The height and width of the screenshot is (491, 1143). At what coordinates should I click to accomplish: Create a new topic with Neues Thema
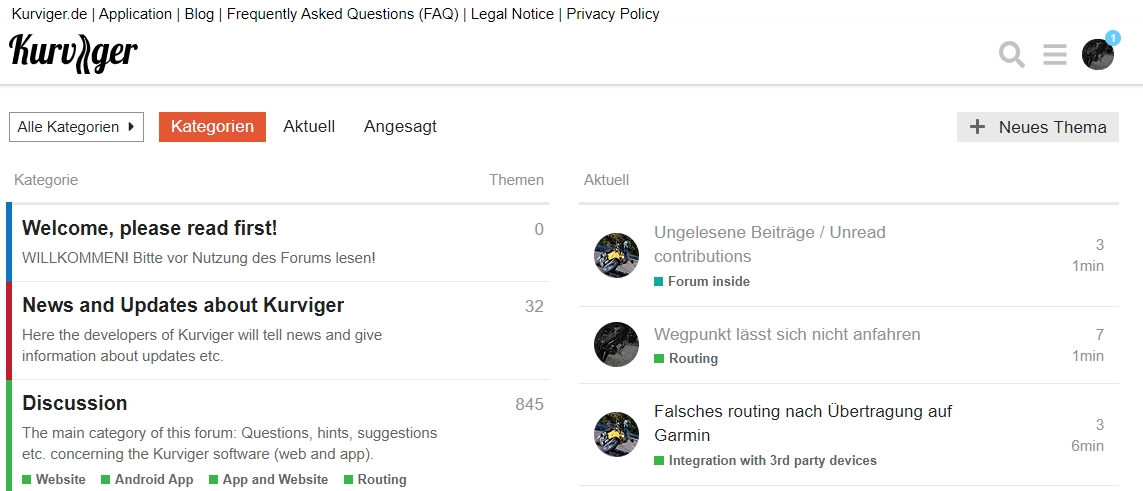click(1037, 127)
